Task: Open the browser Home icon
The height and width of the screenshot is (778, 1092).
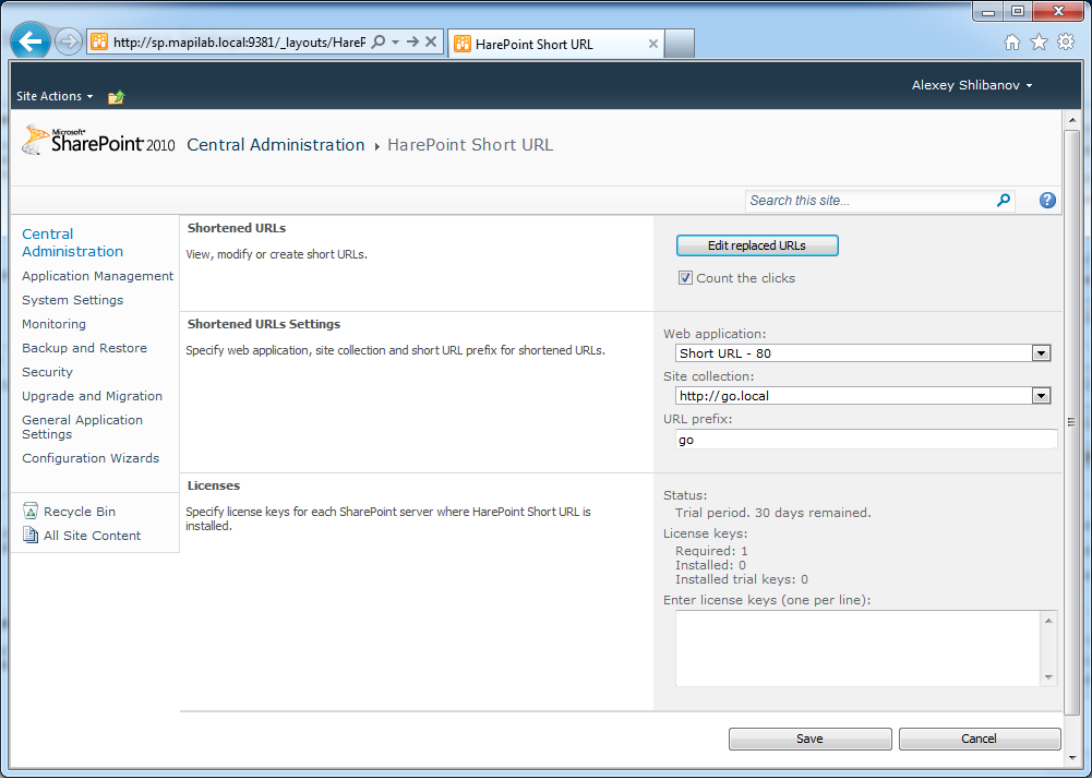Action: [1012, 42]
